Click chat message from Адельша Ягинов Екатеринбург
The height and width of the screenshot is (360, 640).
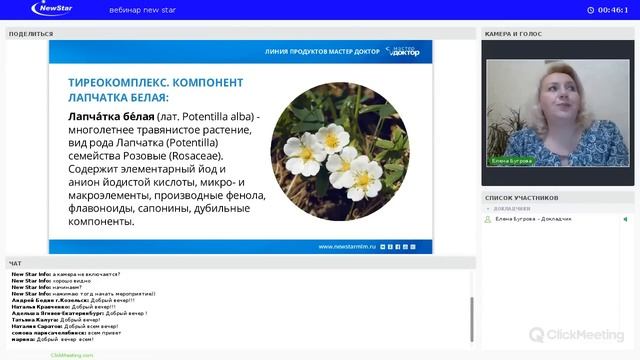pos(80,313)
